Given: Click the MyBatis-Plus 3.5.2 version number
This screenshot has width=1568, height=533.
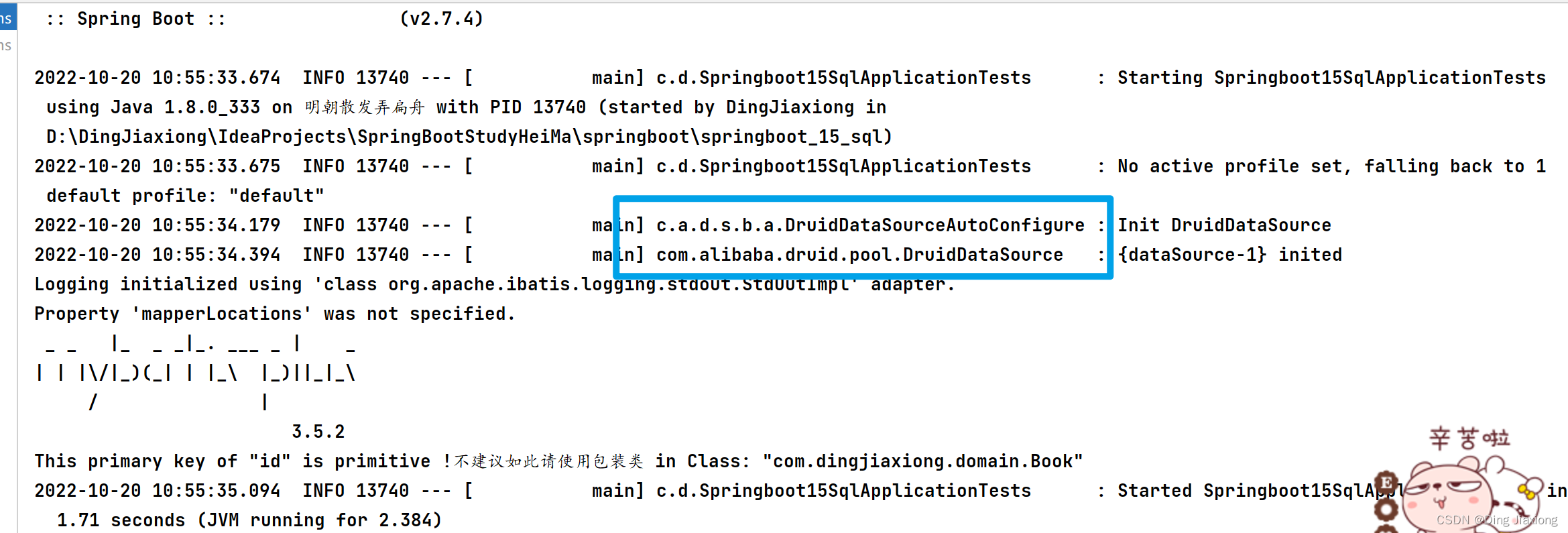Looking at the screenshot, I should pos(318,432).
